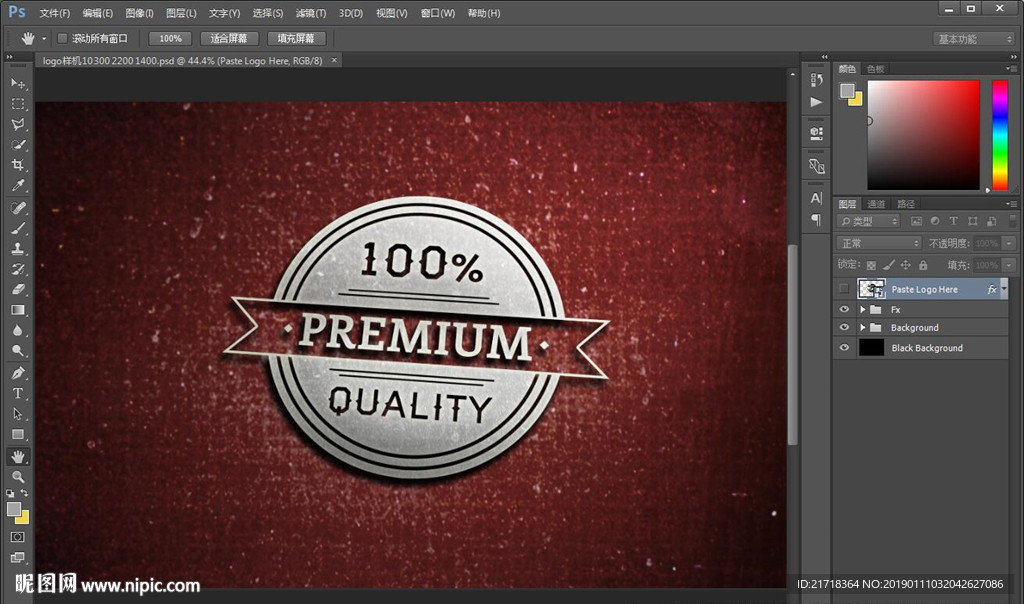Expand the Fx layer group
The image size is (1024, 604).
[862, 310]
